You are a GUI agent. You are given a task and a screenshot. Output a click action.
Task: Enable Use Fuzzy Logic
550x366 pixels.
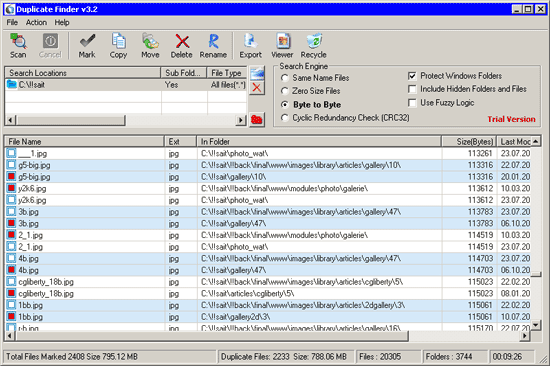[x=412, y=102]
